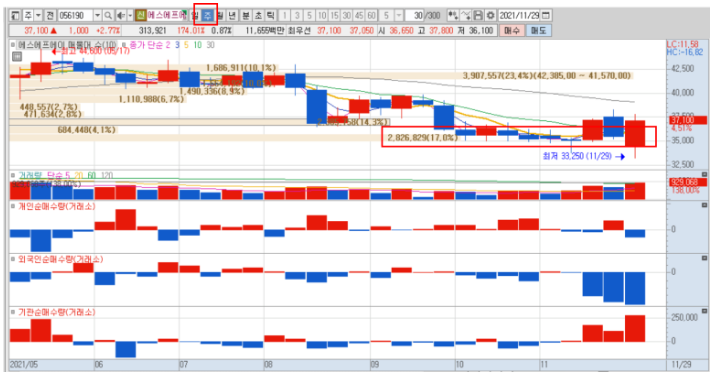The height and width of the screenshot is (376, 713).
Task: Click the latest red candle in price chart
Action: coord(635,133)
